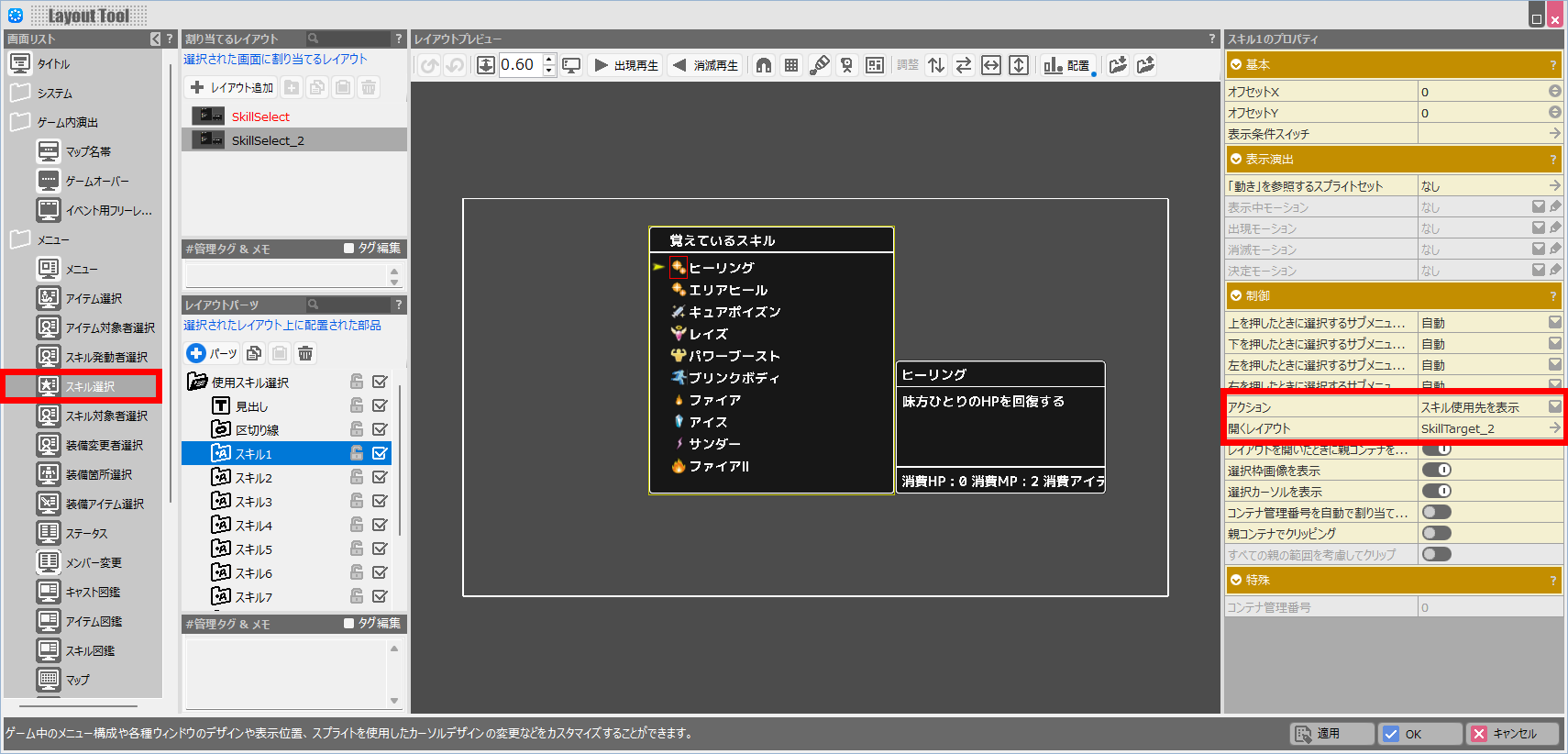The height and width of the screenshot is (754, 1568).
Task: Click the 適用 apply button
Action: [x=1331, y=734]
